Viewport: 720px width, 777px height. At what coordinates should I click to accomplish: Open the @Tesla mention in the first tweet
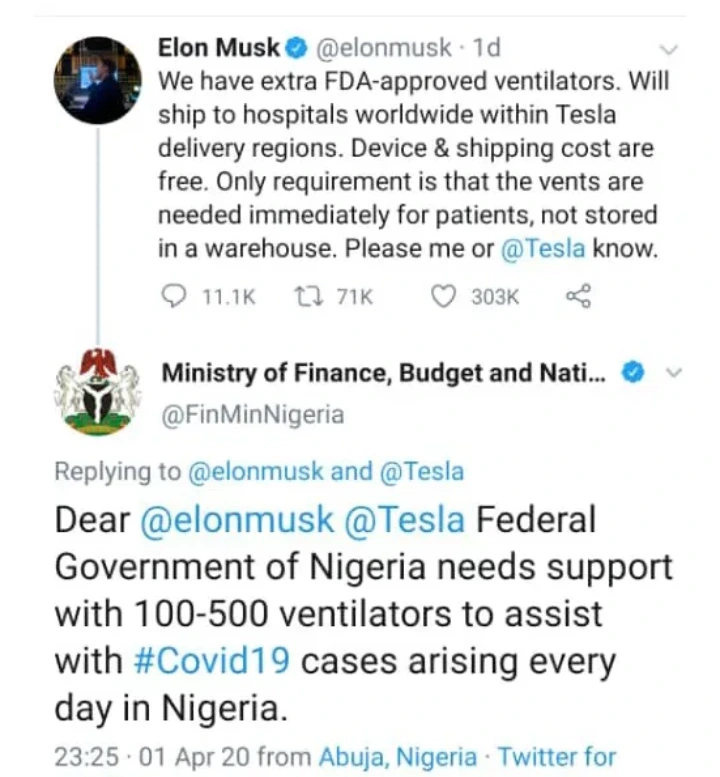543,249
